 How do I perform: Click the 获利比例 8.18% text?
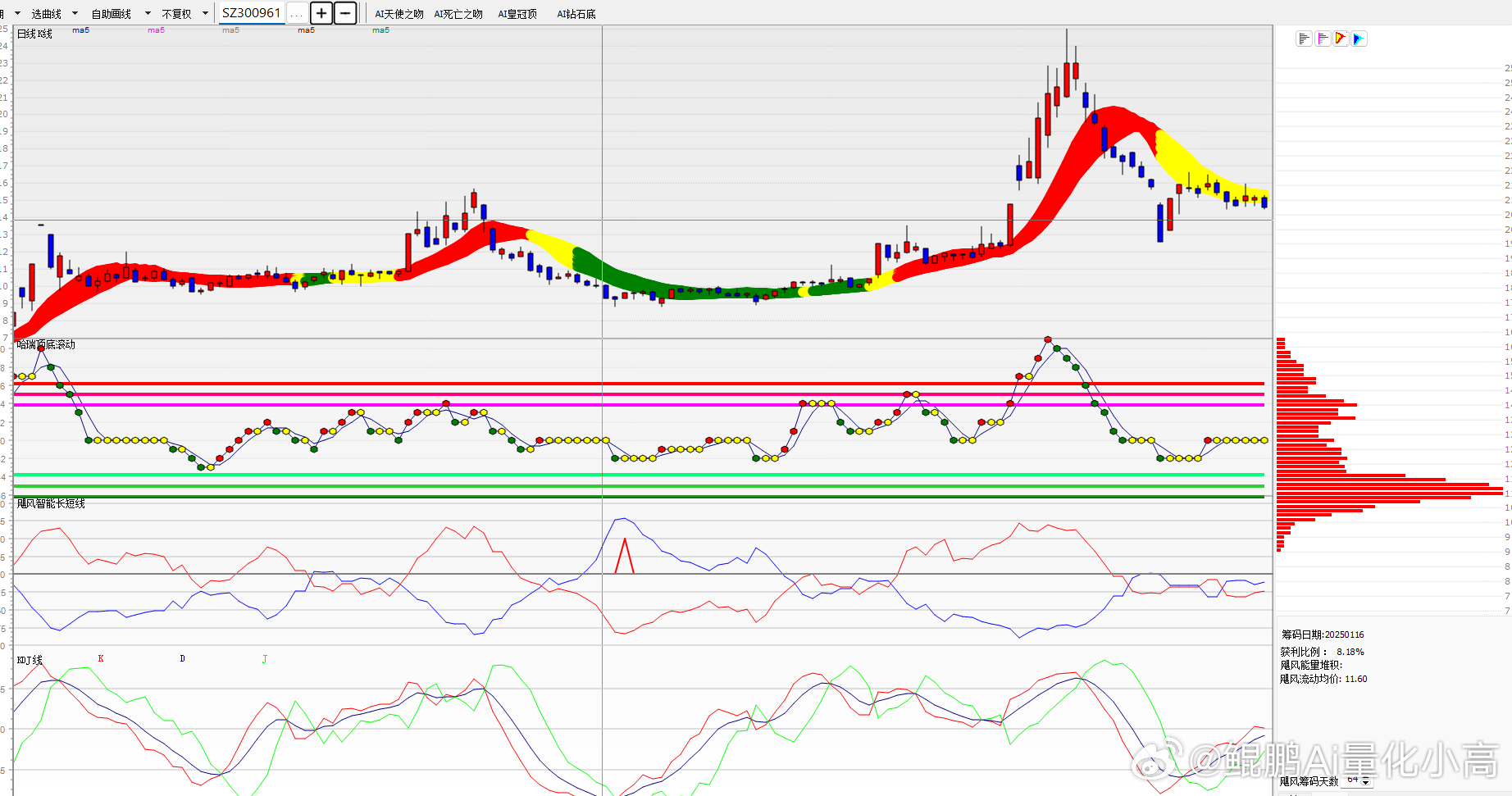[1322, 652]
